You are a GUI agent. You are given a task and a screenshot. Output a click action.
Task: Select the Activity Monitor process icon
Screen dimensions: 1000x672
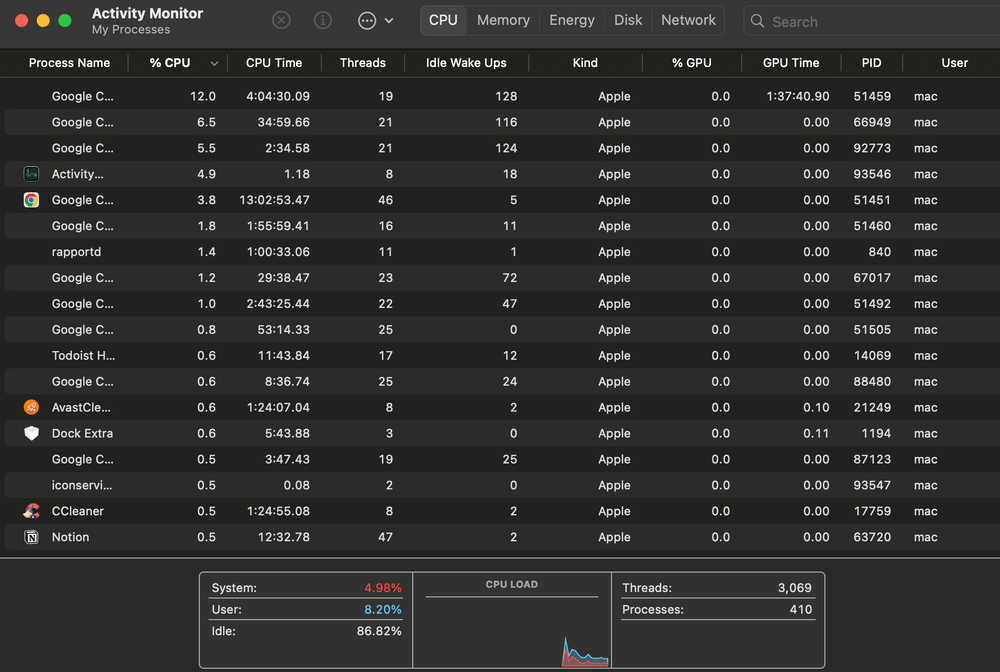click(31, 174)
